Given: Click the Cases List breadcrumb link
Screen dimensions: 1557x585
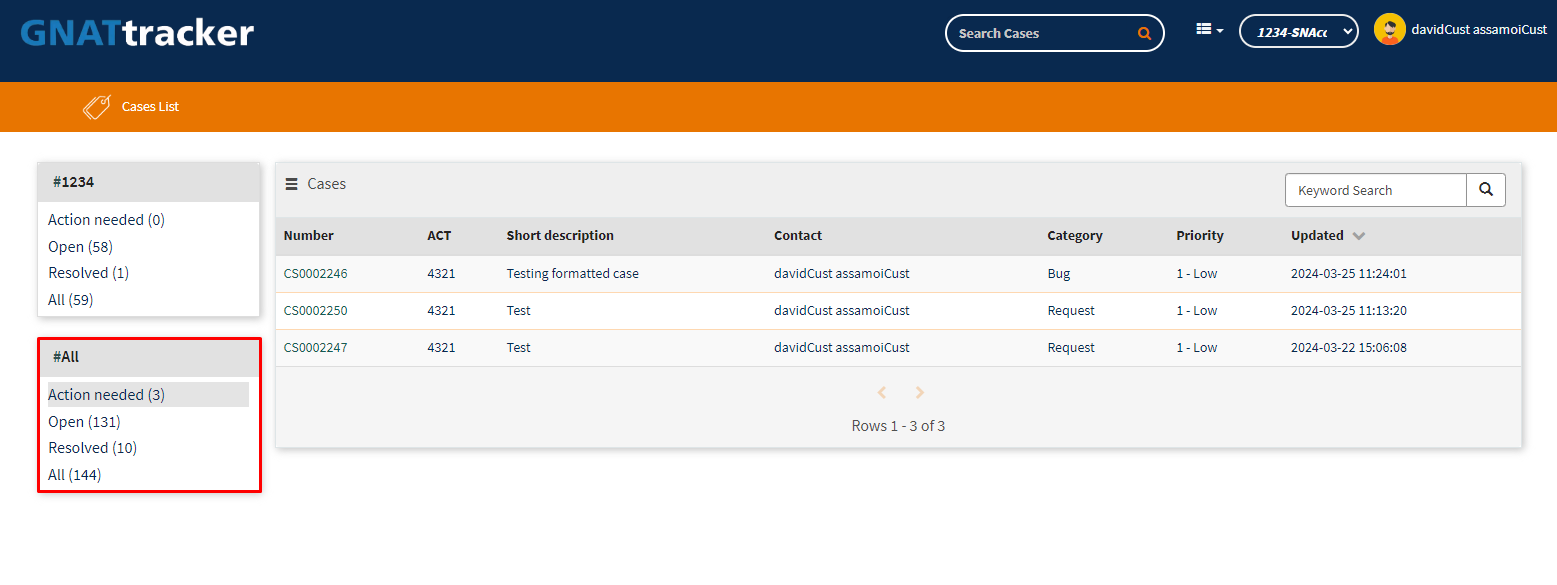Looking at the screenshot, I should point(150,107).
